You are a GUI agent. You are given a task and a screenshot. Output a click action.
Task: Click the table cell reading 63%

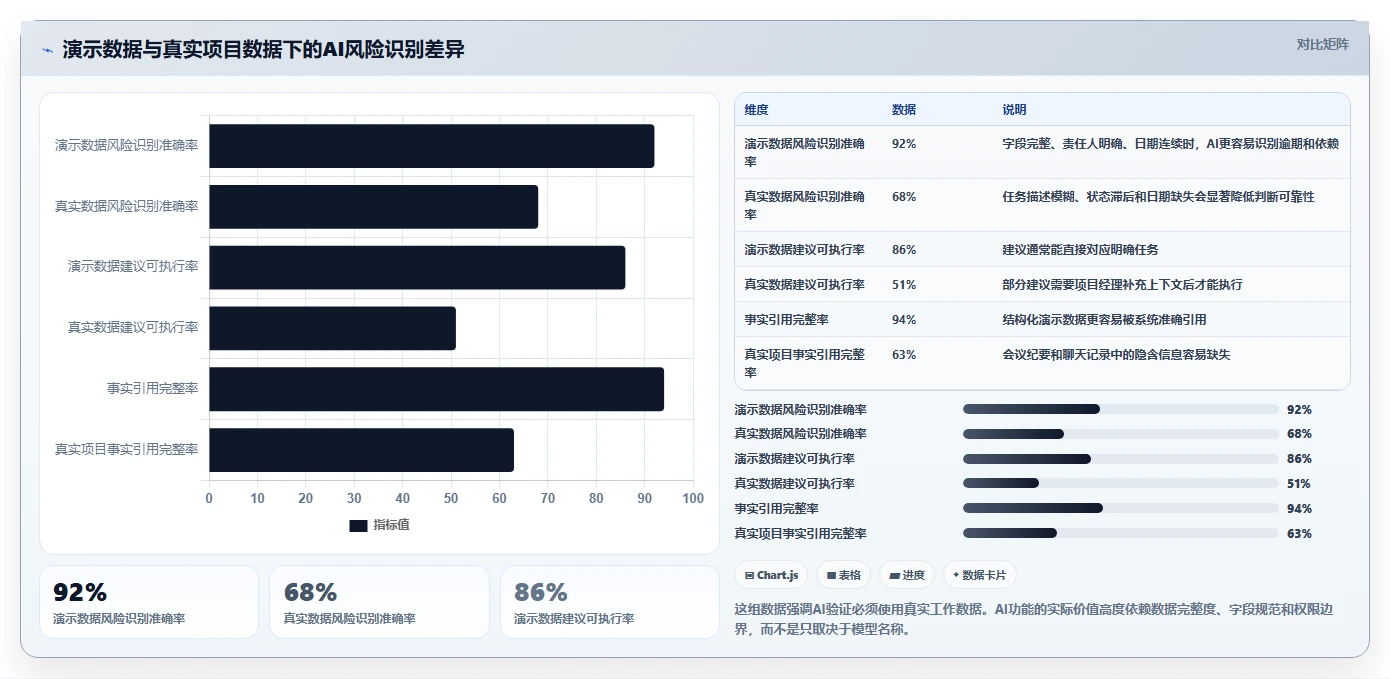(904, 355)
